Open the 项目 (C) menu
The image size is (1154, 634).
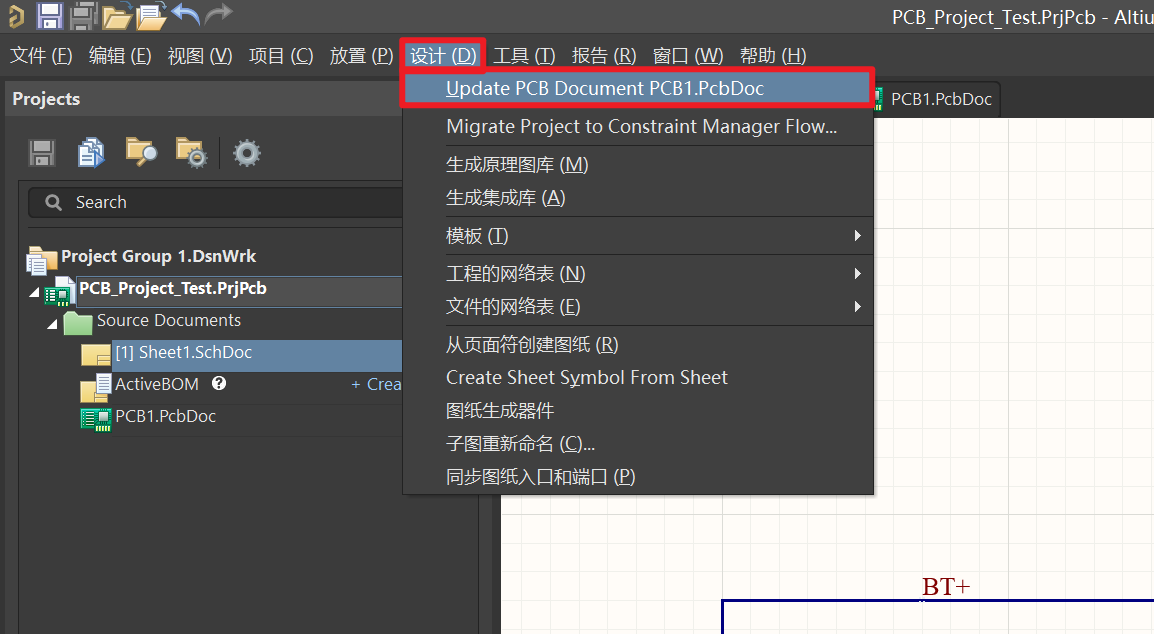click(x=281, y=56)
